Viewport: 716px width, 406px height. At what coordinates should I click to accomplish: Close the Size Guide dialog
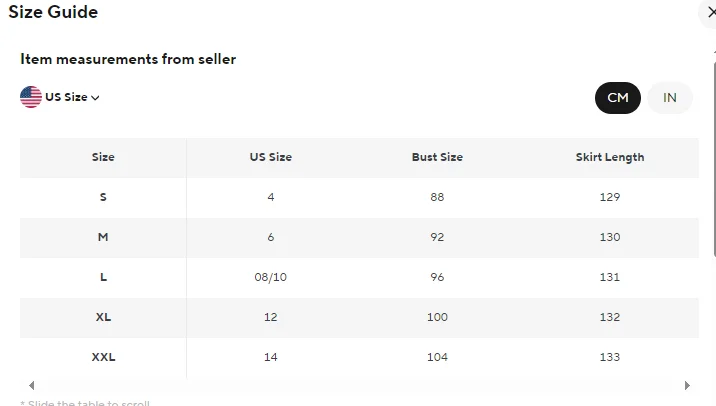tap(710, 13)
